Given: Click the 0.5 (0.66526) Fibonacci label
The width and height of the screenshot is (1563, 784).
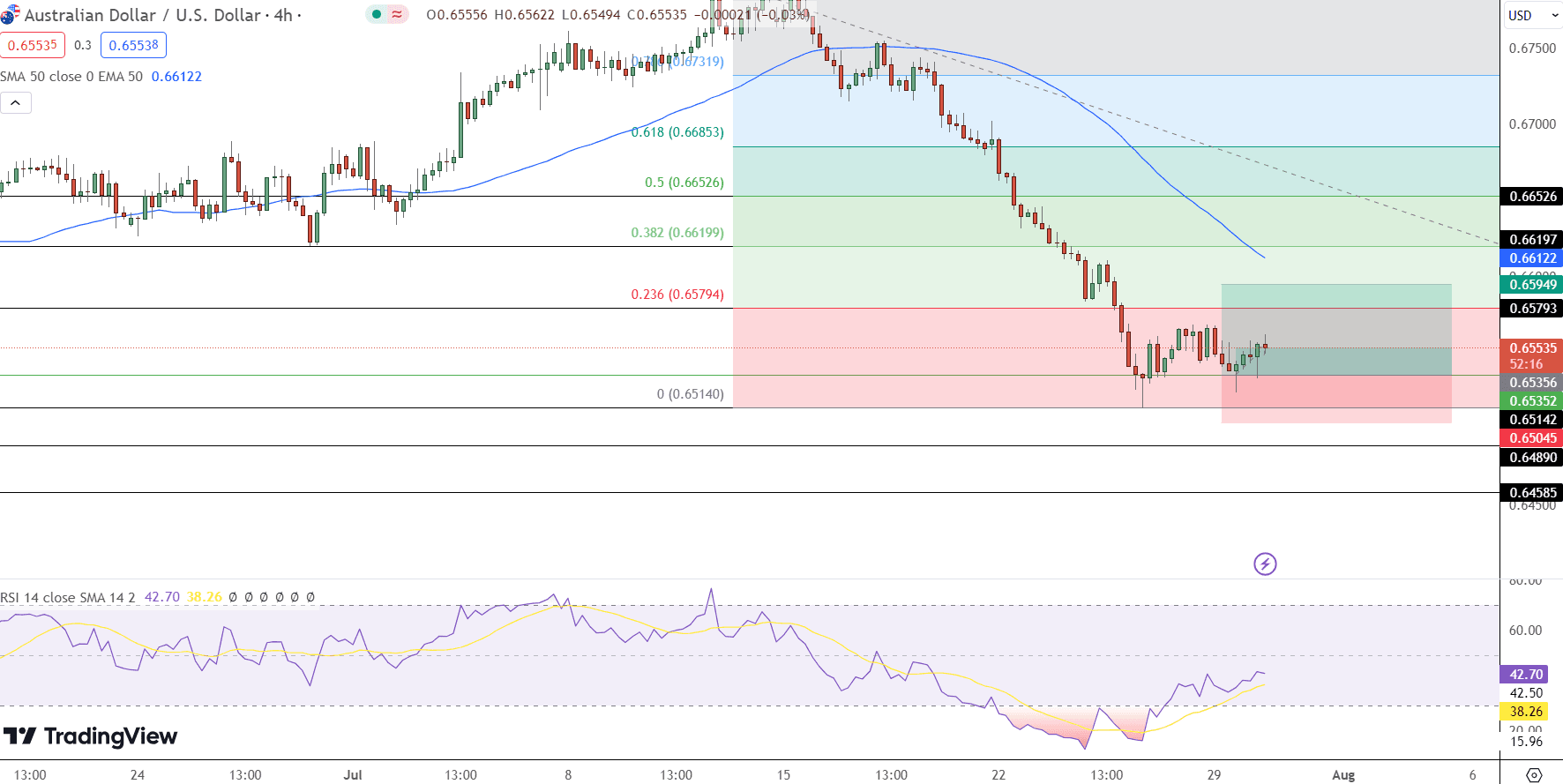Looking at the screenshot, I should point(684,183).
